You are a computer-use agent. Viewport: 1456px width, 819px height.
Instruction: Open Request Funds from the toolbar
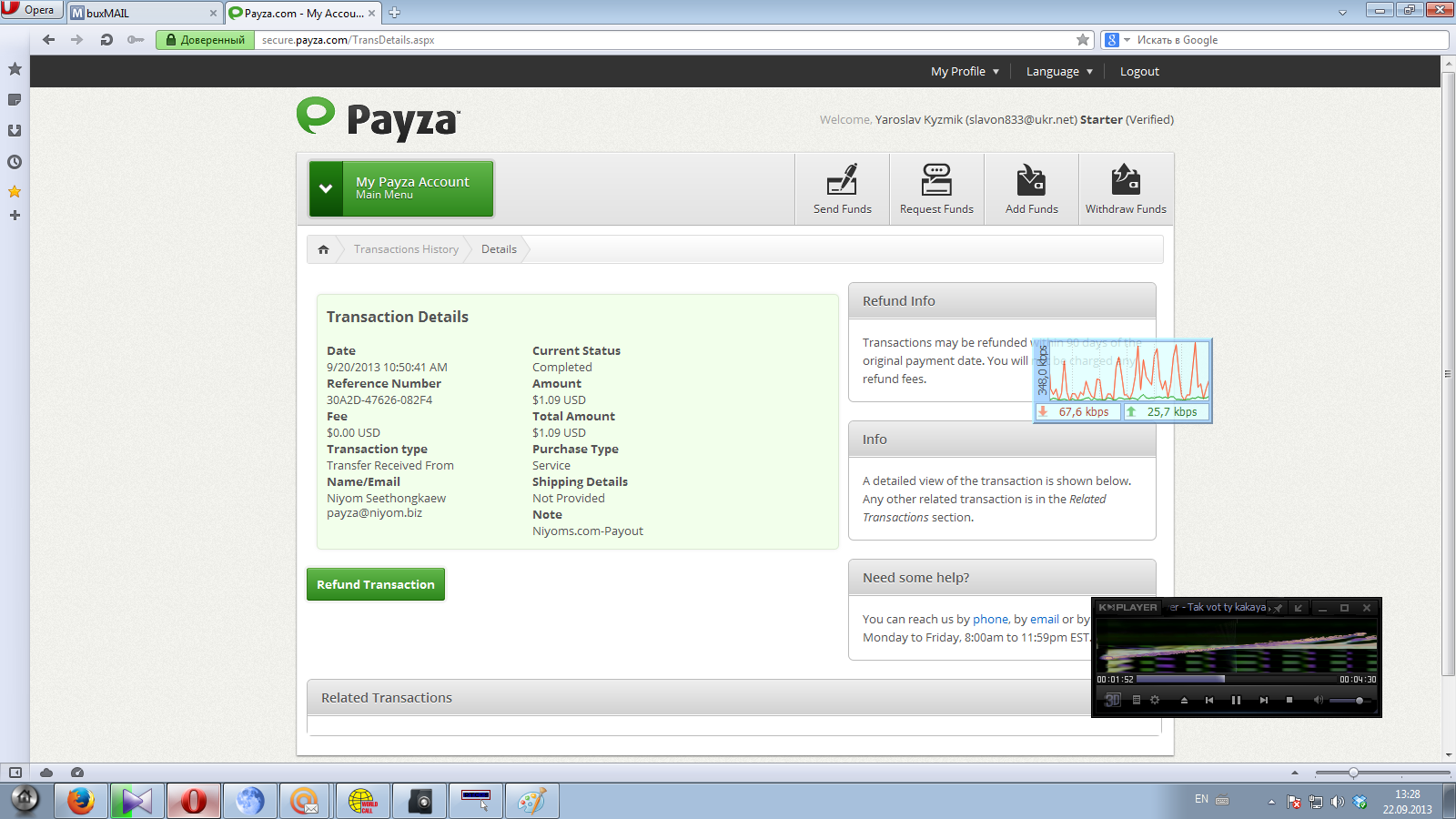pyautogui.click(x=936, y=188)
